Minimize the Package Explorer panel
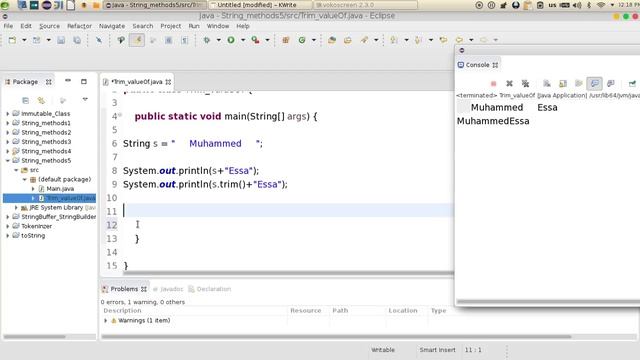Screen dimensions: 640x360 coord(68,81)
